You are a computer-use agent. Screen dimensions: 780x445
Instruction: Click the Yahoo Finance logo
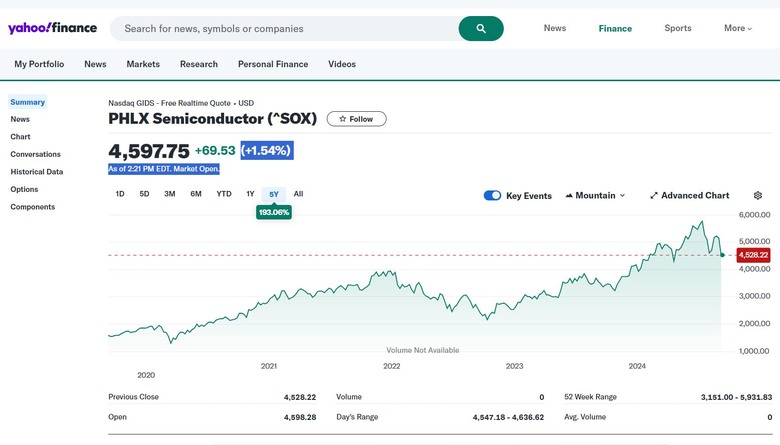(x=53, y=28)
